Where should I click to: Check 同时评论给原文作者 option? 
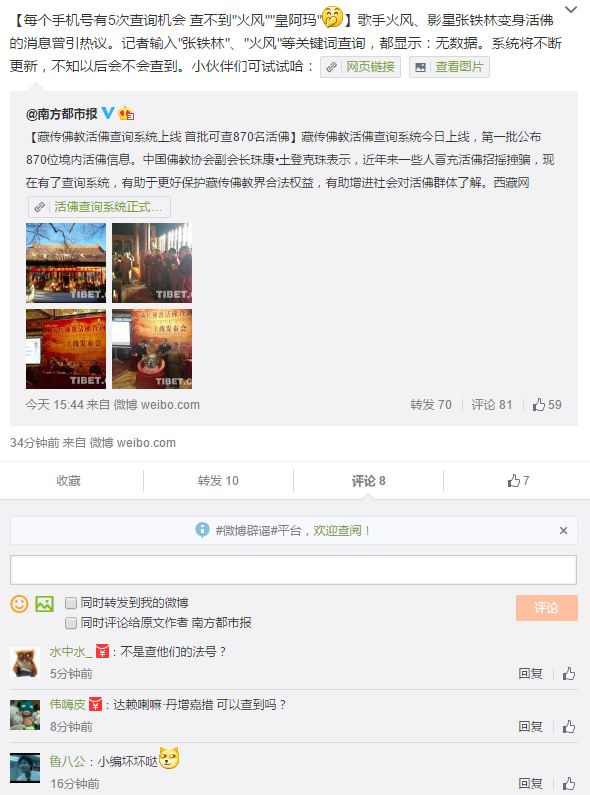click(71, 623)
